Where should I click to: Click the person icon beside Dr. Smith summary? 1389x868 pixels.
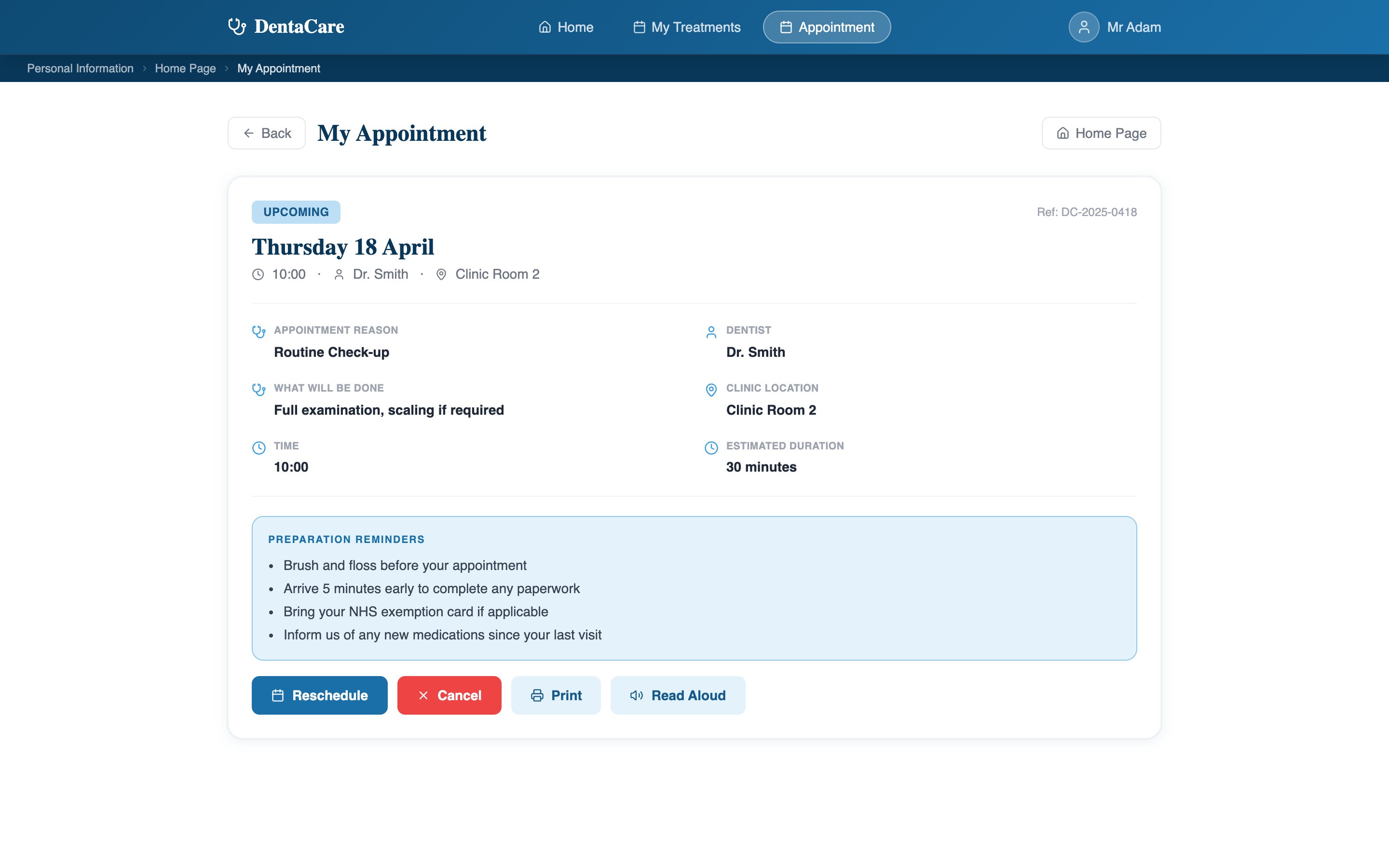pyautogui.click(x=339, y=274)
